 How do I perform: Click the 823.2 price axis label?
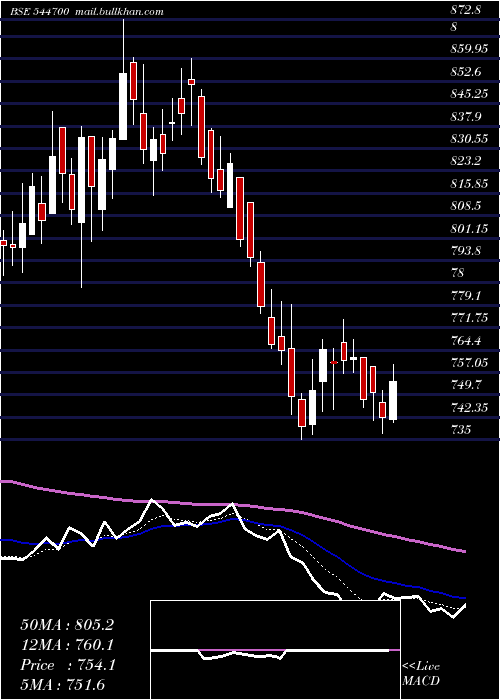coord(466,161)
